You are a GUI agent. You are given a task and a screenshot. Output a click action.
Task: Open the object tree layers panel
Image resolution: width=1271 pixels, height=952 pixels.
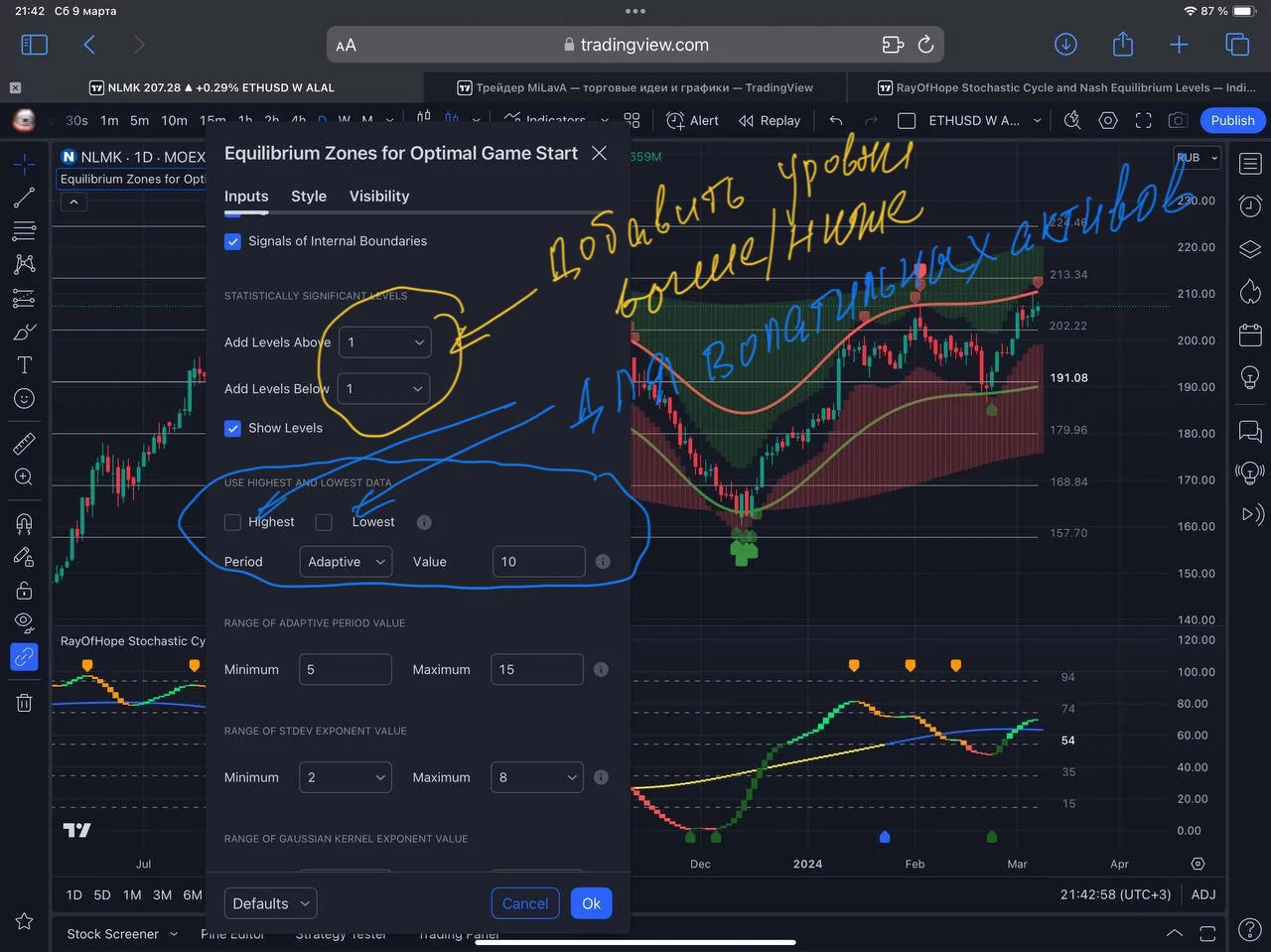coord(1250,249)
